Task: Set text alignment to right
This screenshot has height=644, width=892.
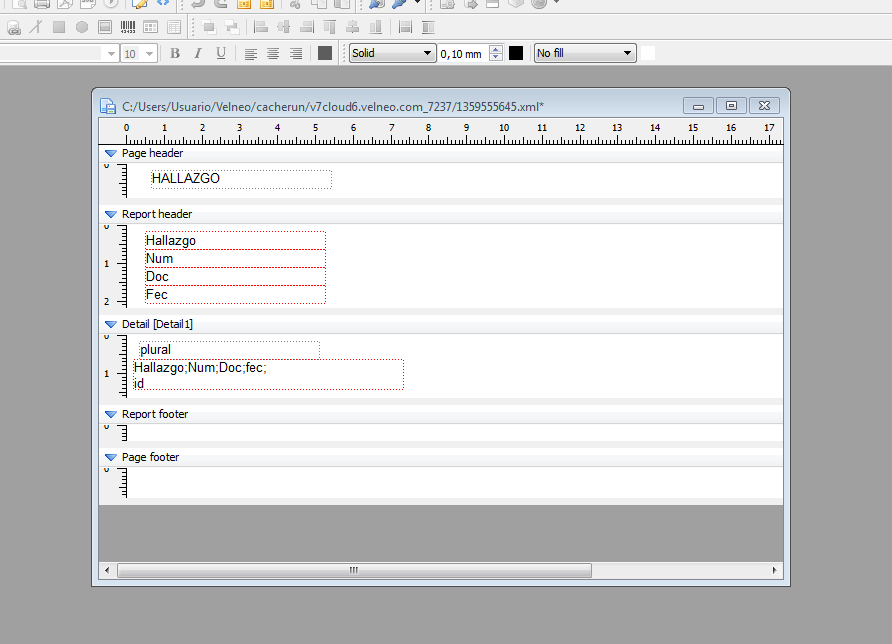Action: tap(296, 53)
